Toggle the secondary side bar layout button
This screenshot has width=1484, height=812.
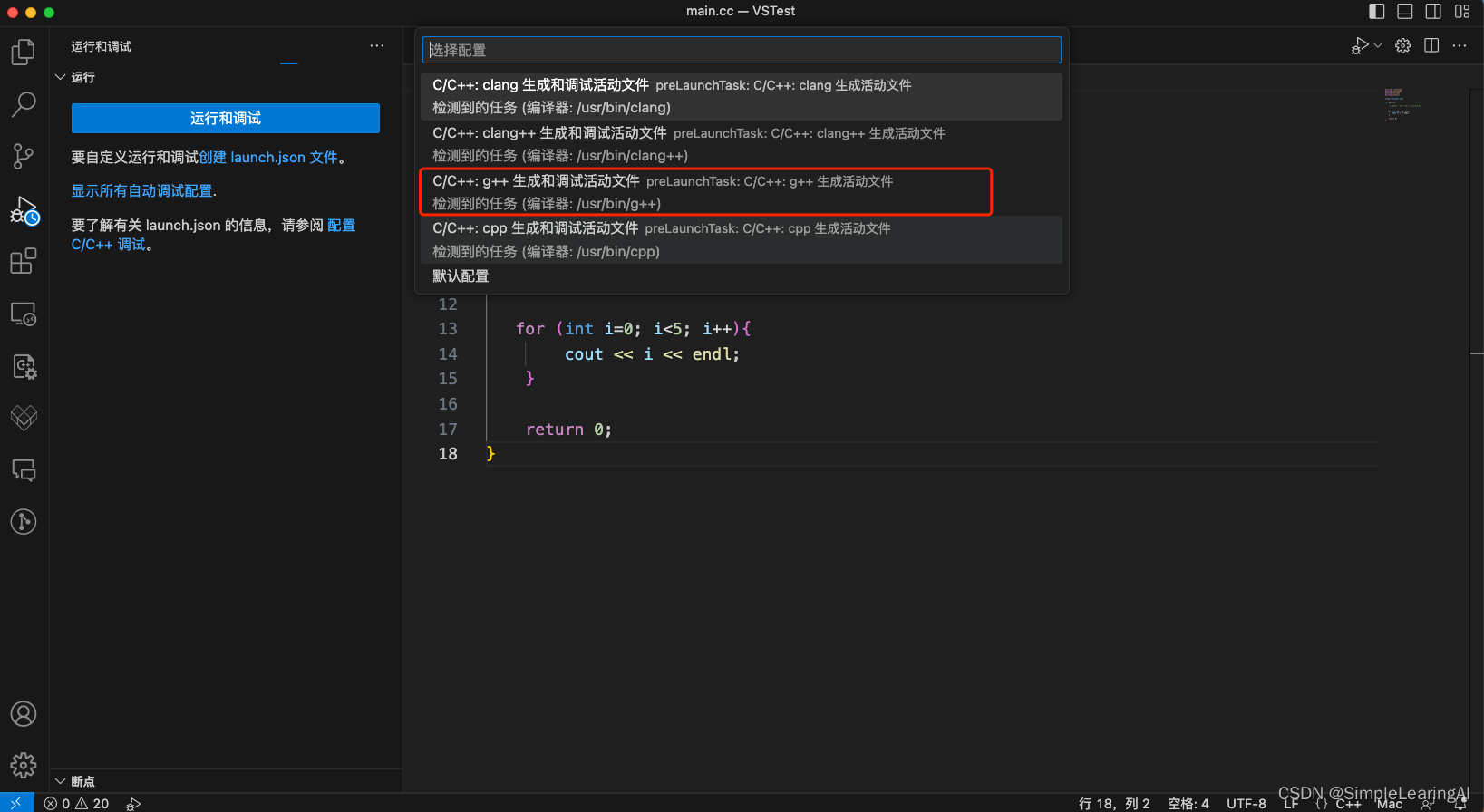[1433, 11]
